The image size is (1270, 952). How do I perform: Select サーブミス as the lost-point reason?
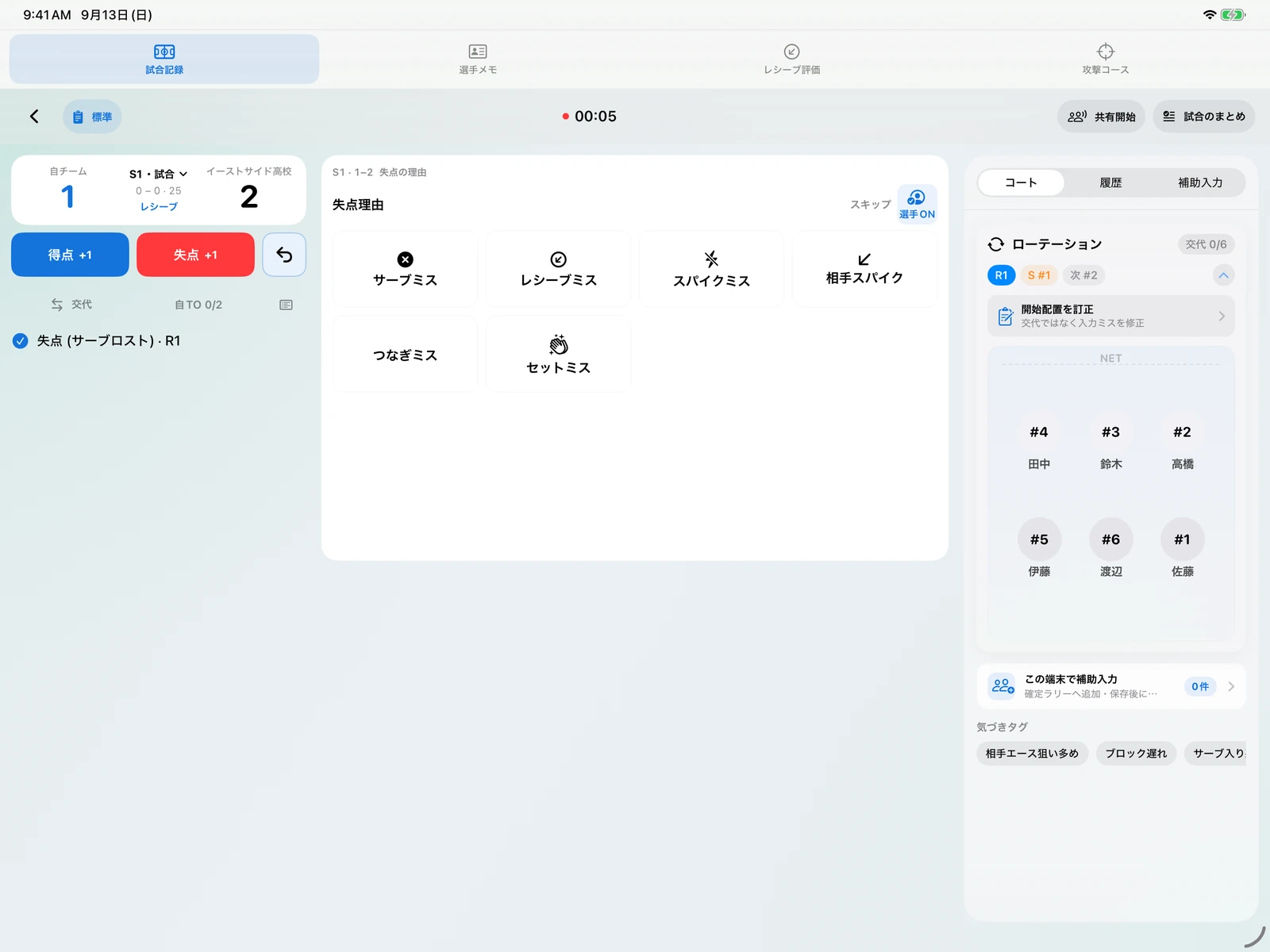coord(405,269)
